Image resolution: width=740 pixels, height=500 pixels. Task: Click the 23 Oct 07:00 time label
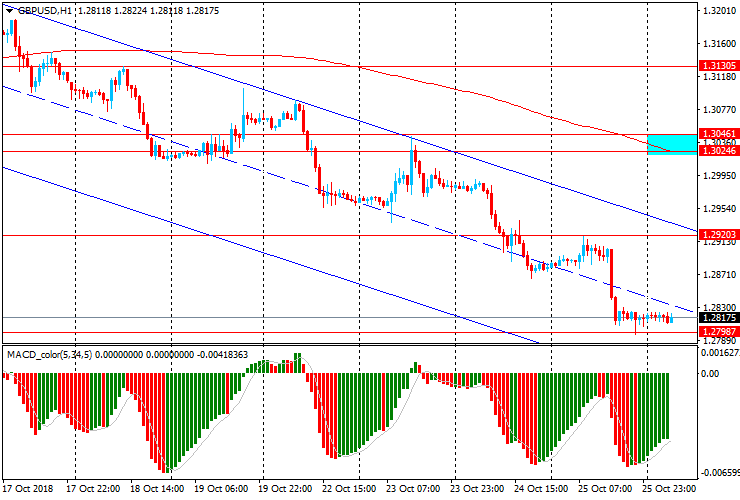(x=413, y=488)
